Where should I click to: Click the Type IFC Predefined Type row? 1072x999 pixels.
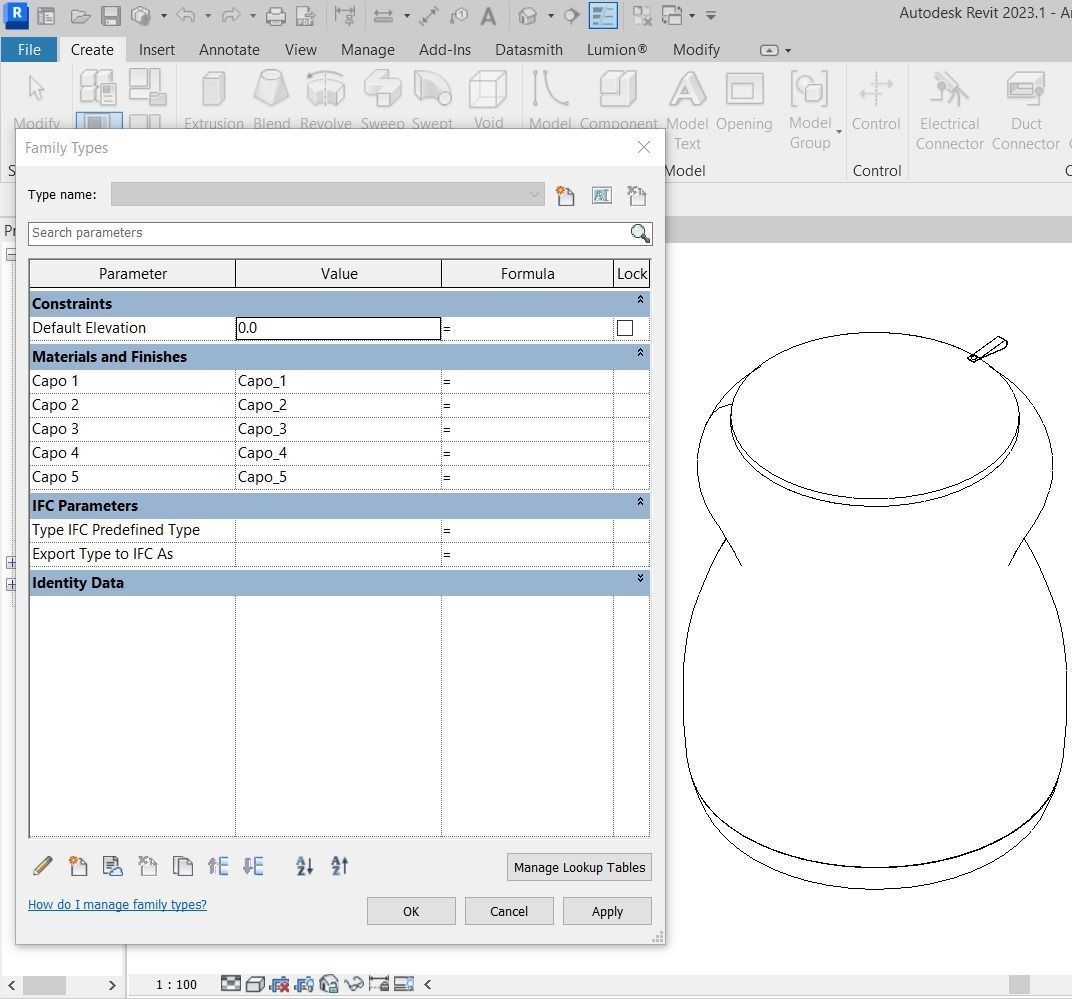(x=339, y=530)
